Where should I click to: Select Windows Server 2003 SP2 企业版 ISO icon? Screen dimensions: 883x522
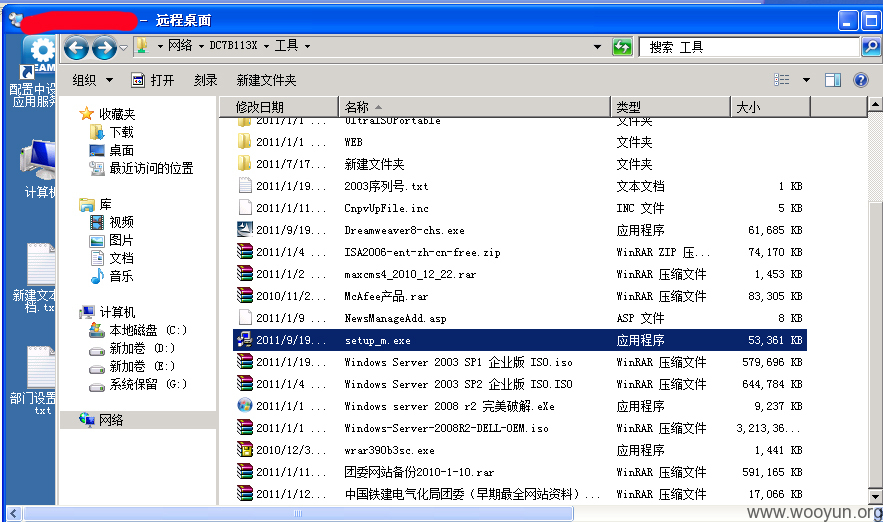pos(244,383)
